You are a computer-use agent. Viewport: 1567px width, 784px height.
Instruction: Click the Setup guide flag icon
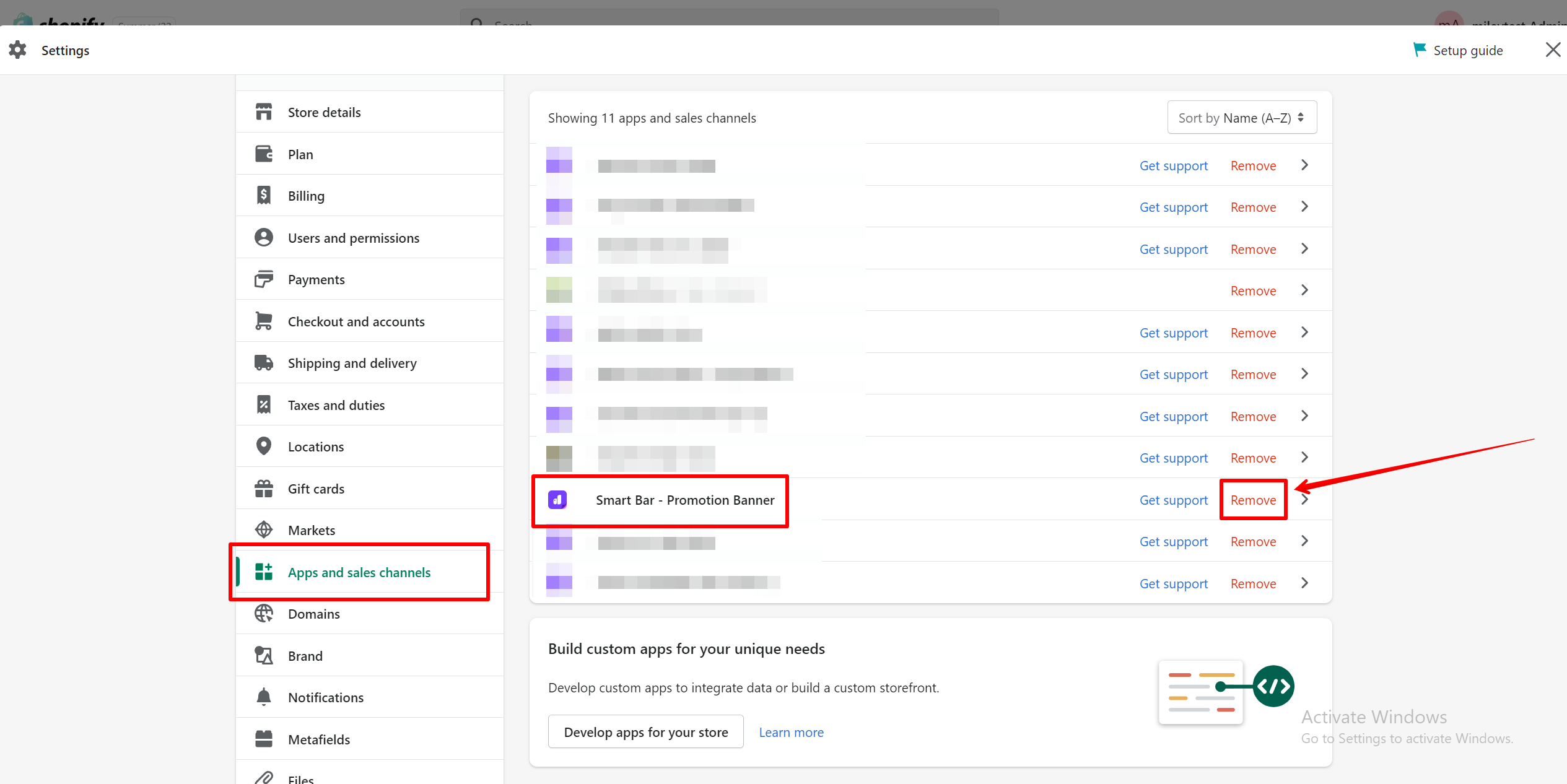pos(1419,50)
